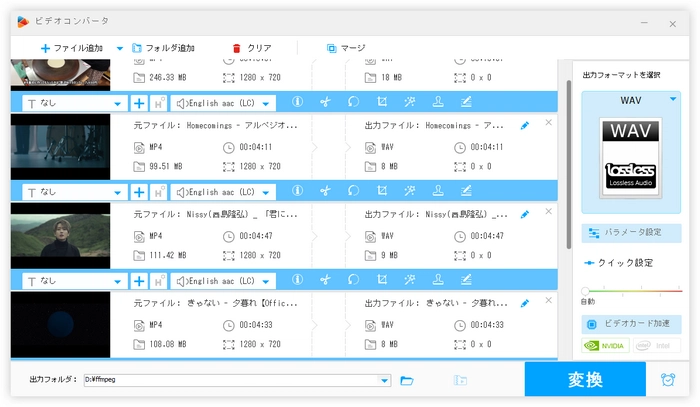700x407 pixels.
Task: Open the effects wand under Nissy file
Action: pos(410,281)
